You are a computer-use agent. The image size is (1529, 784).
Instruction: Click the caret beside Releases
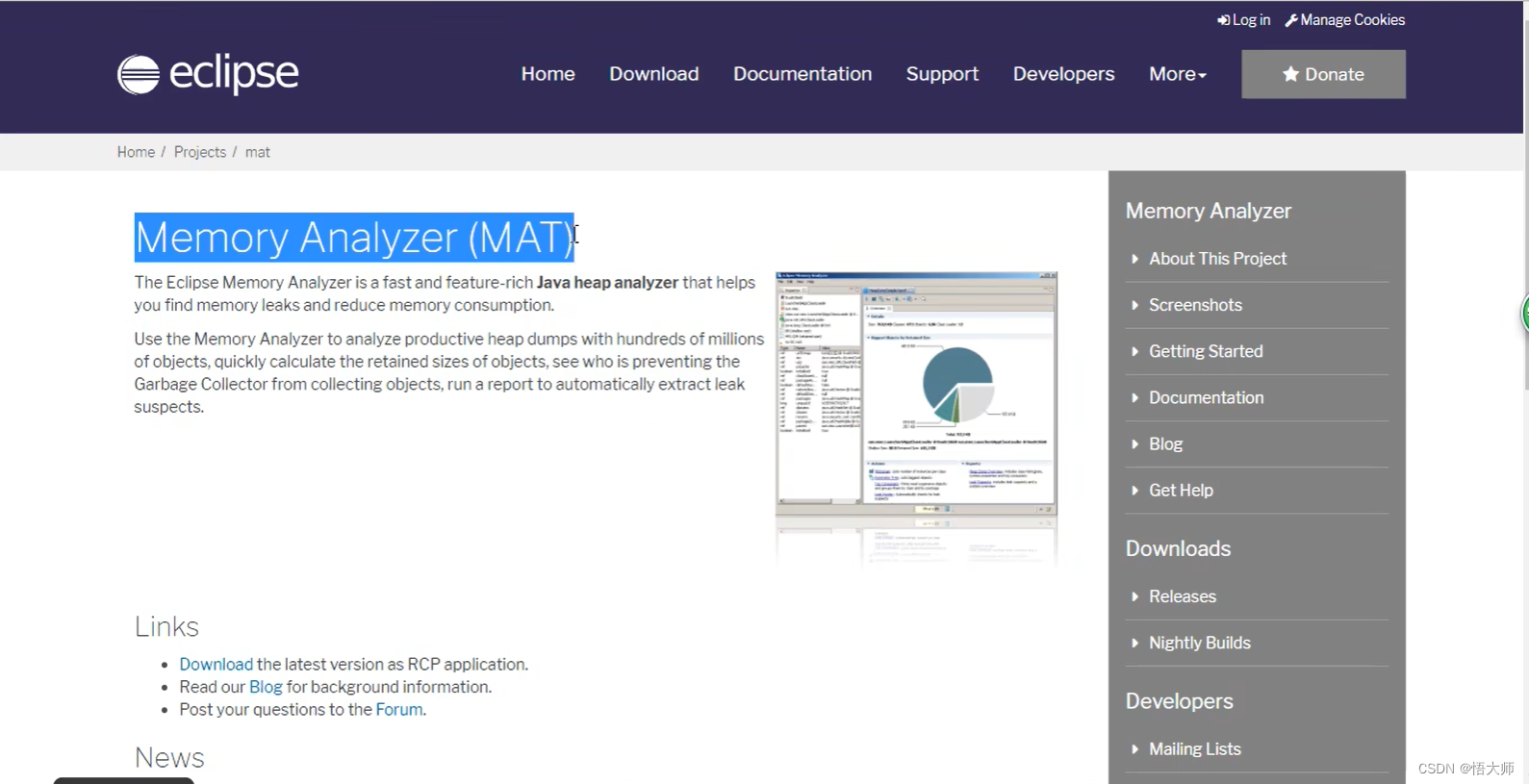click(1135, 596)
